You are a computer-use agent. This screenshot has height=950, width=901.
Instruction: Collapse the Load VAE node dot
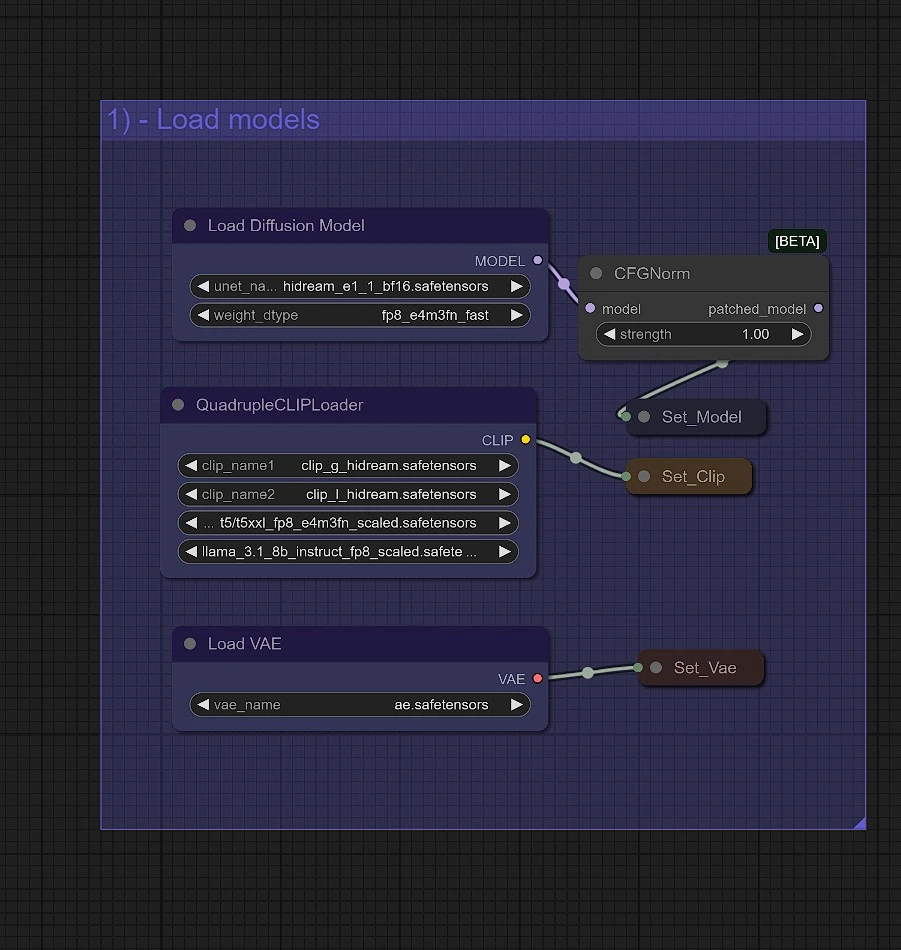[190, 643]
